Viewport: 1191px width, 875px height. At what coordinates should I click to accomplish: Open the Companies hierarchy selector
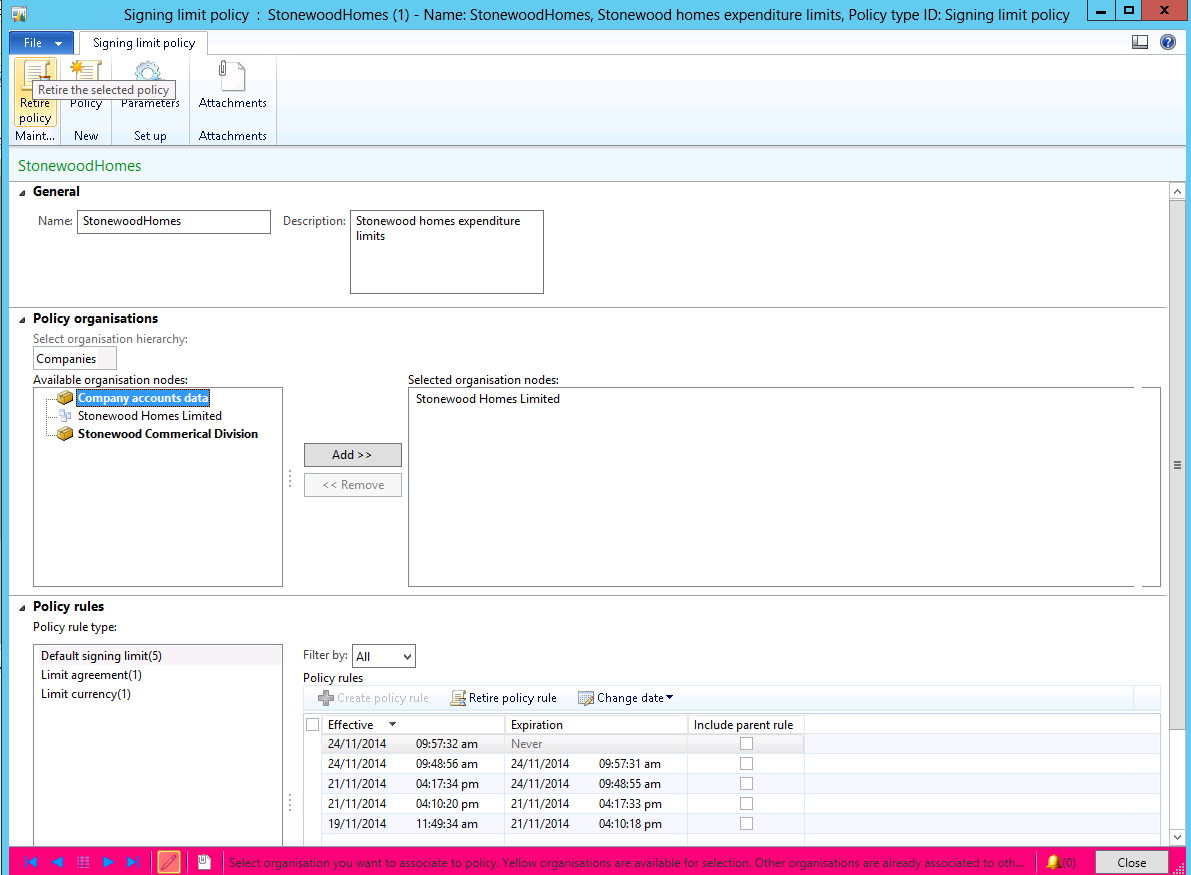click(x=74, y=359)
